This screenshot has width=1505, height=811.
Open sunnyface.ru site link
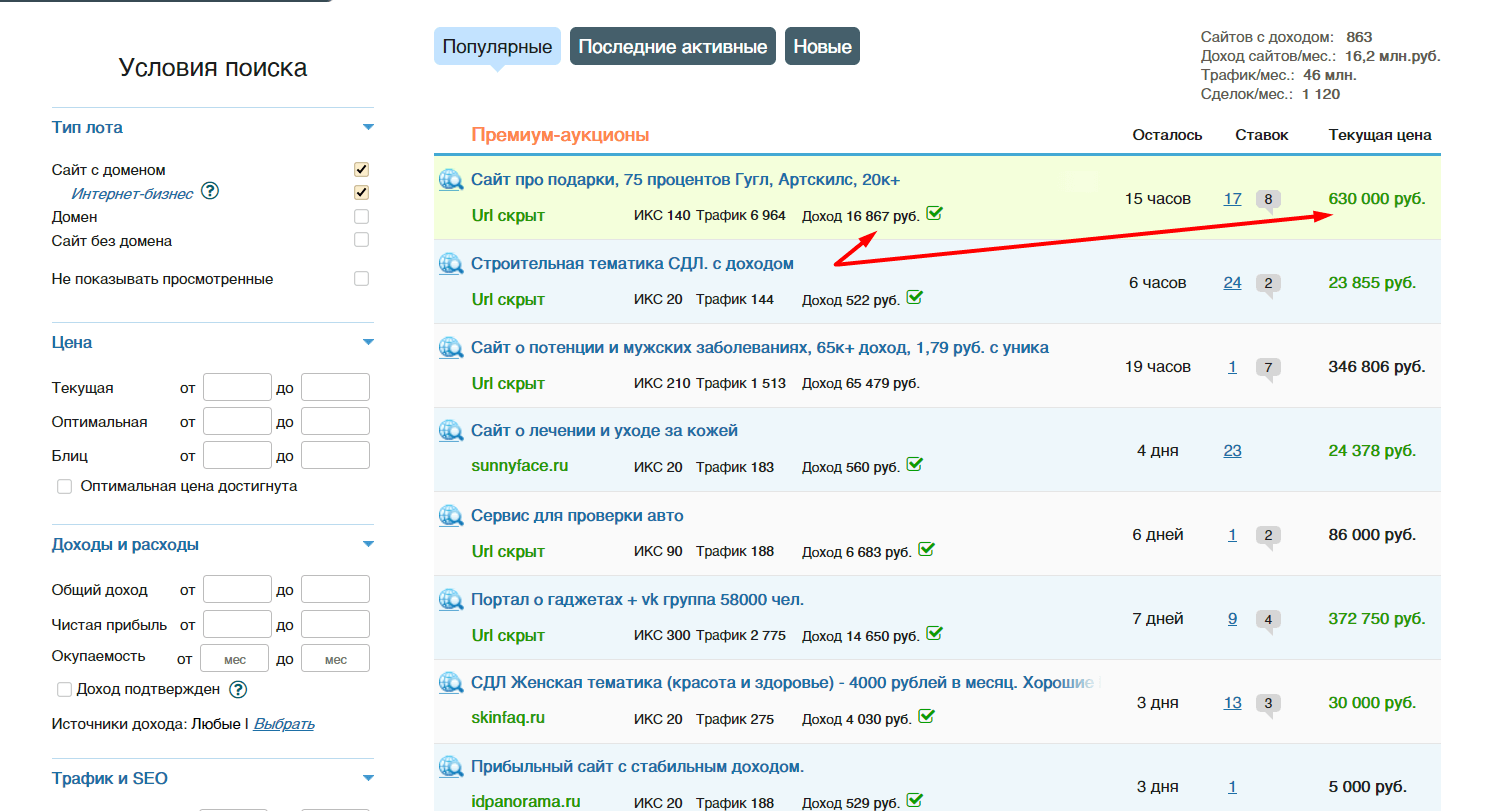(x=520, y=466)
